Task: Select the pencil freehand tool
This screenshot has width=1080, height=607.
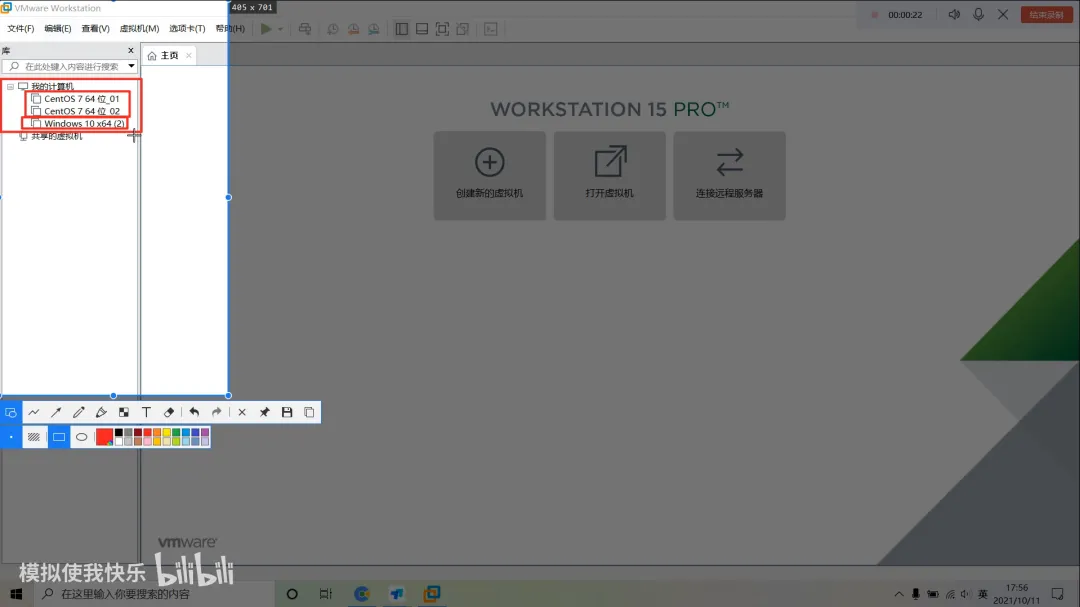Action: [x=79, y=412]
